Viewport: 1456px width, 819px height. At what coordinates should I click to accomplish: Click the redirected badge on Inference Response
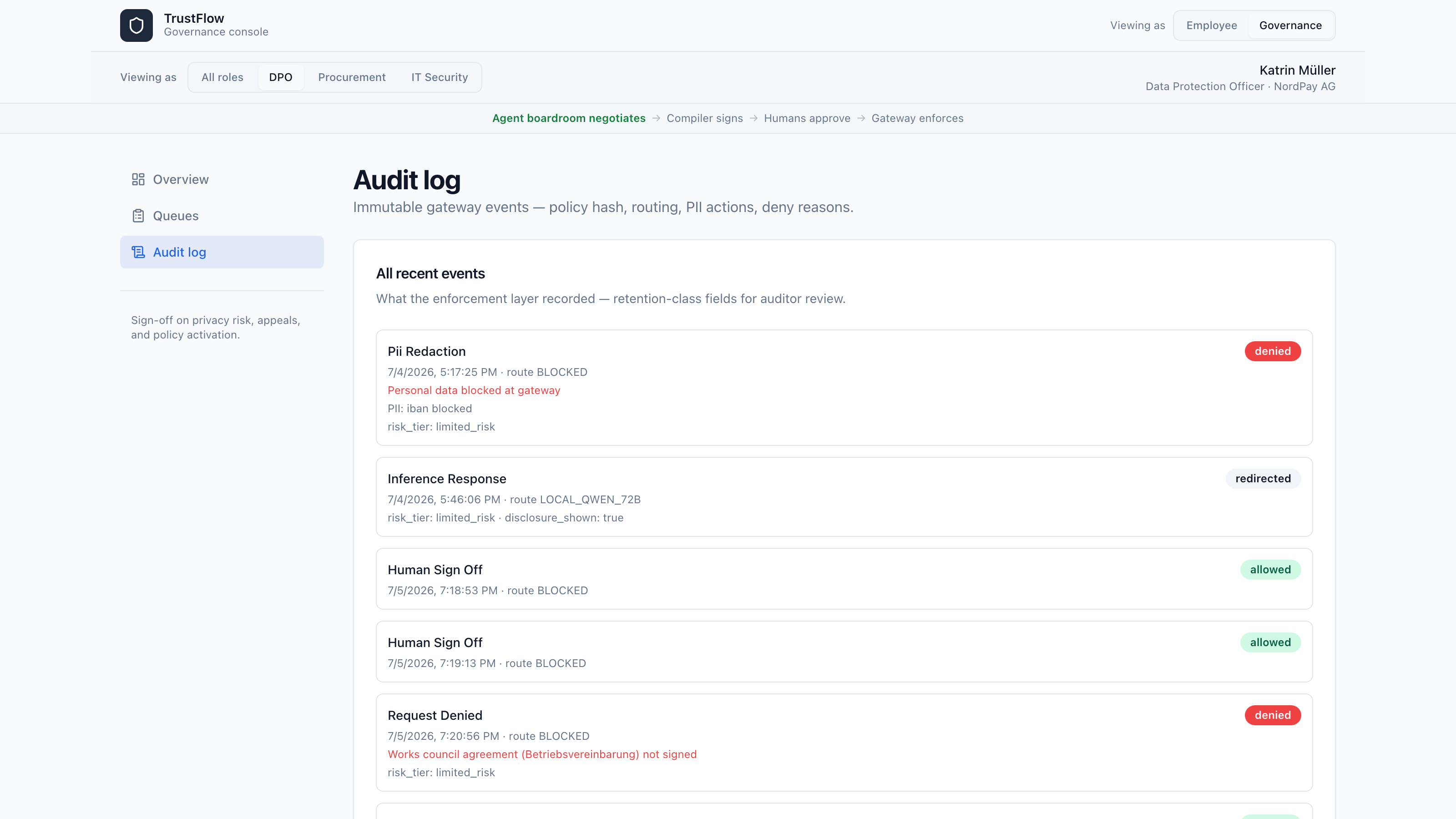(1263, 479)
